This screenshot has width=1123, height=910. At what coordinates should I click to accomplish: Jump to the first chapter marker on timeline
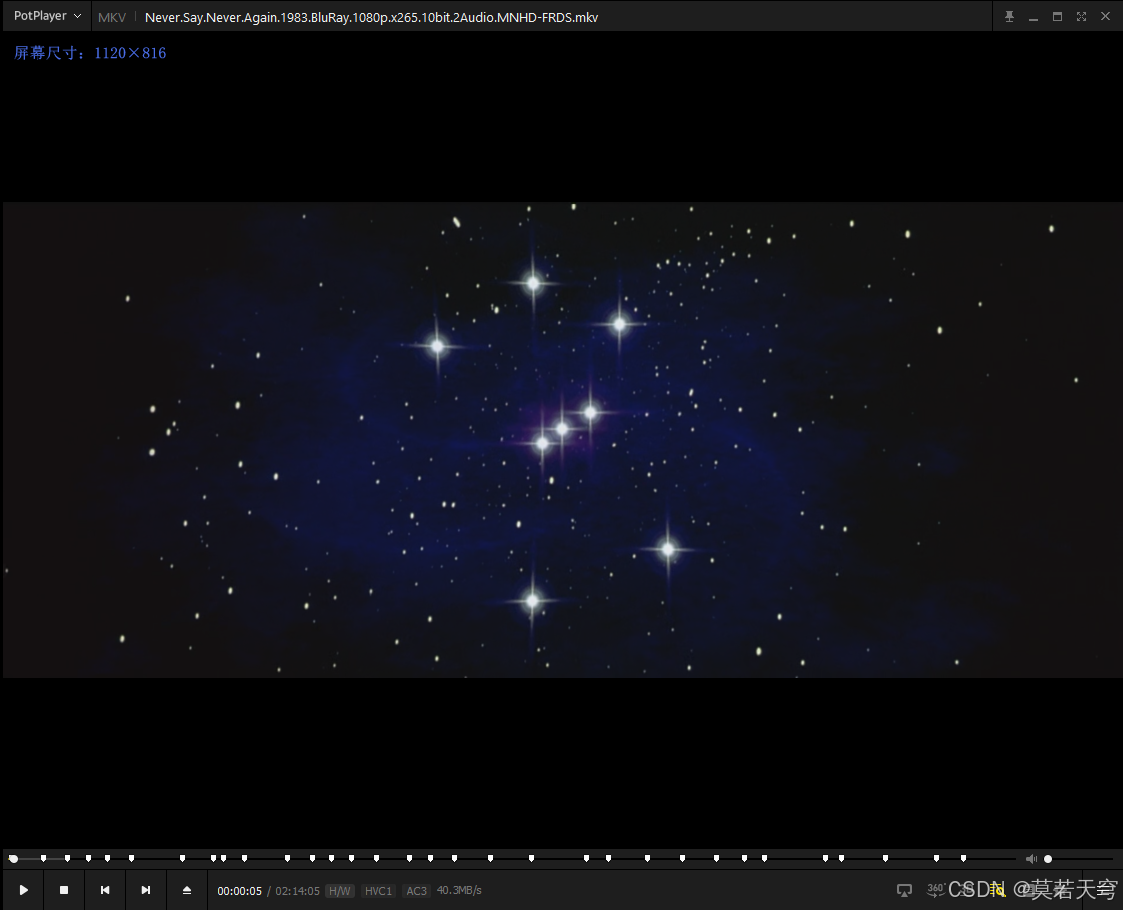(x=44, y=858)
